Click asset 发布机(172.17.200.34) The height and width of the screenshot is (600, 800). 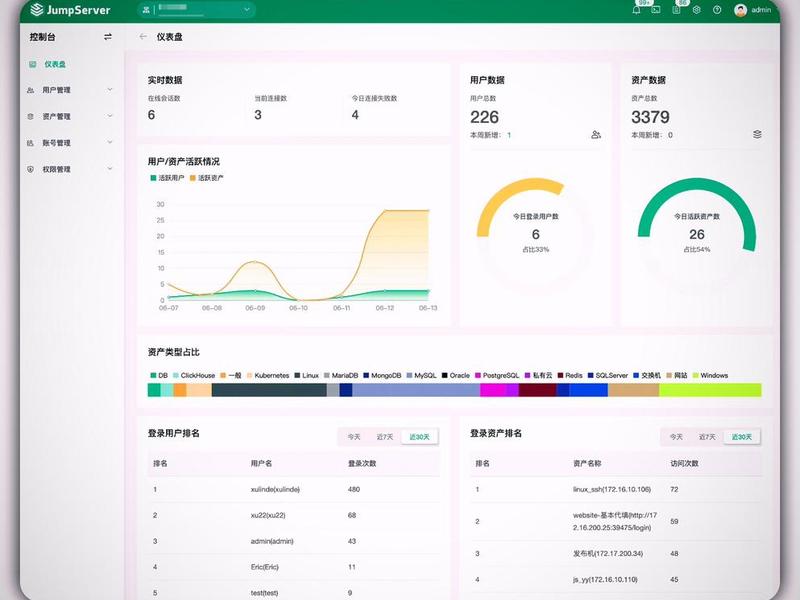pos(608,554)
